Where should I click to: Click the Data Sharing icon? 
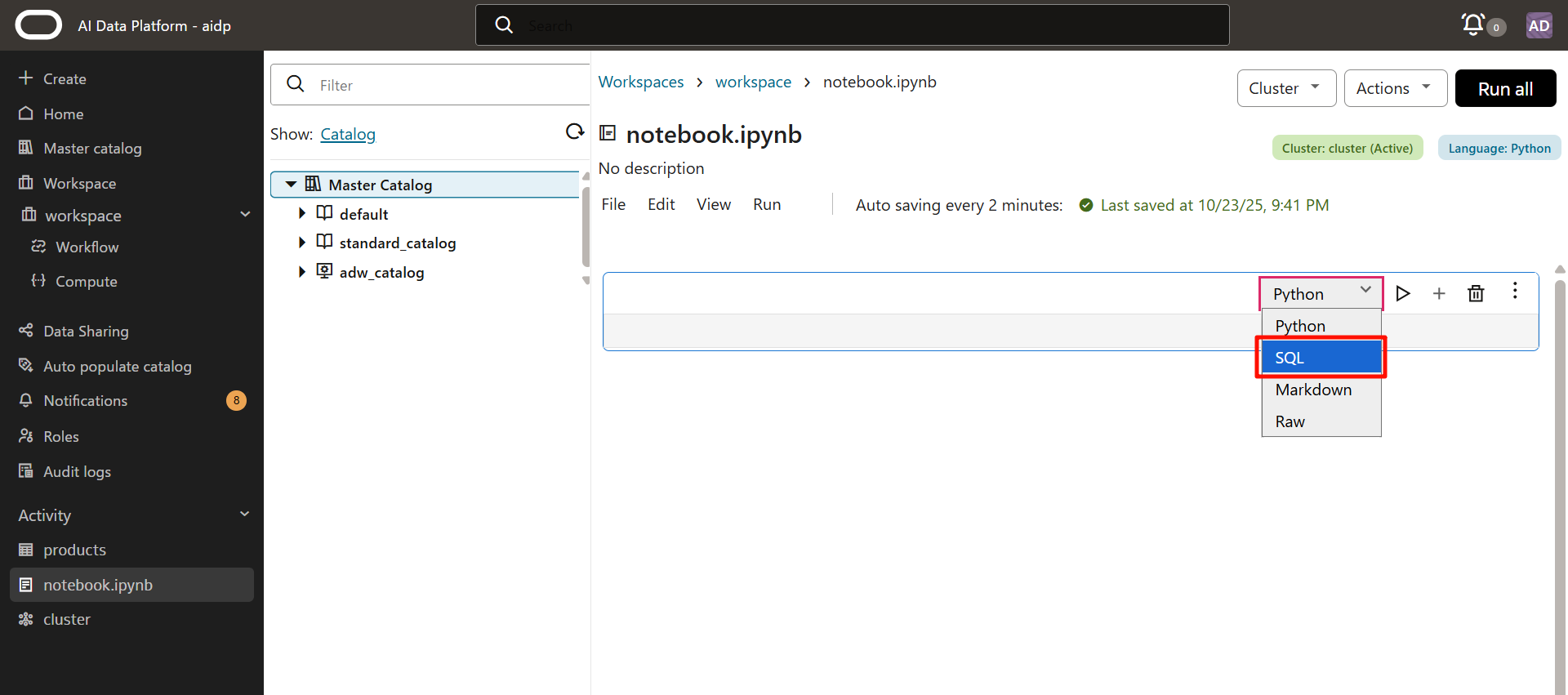(x=26, y=330)
